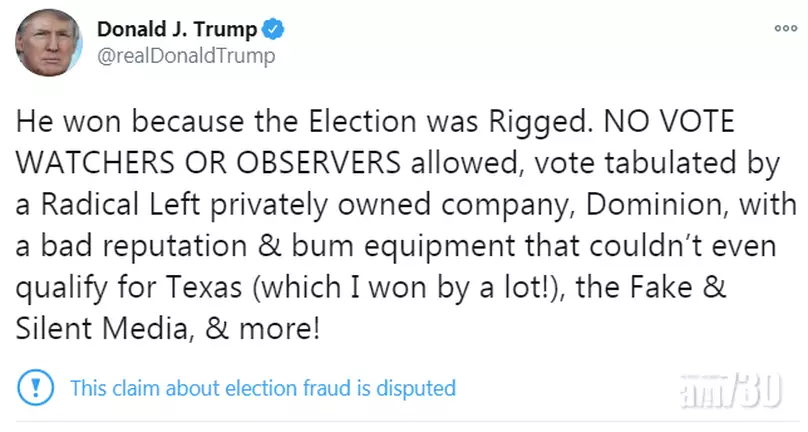Screen dimensions: 808x432
Task: Click the Donald J. Trump display name
Action: 177,29
